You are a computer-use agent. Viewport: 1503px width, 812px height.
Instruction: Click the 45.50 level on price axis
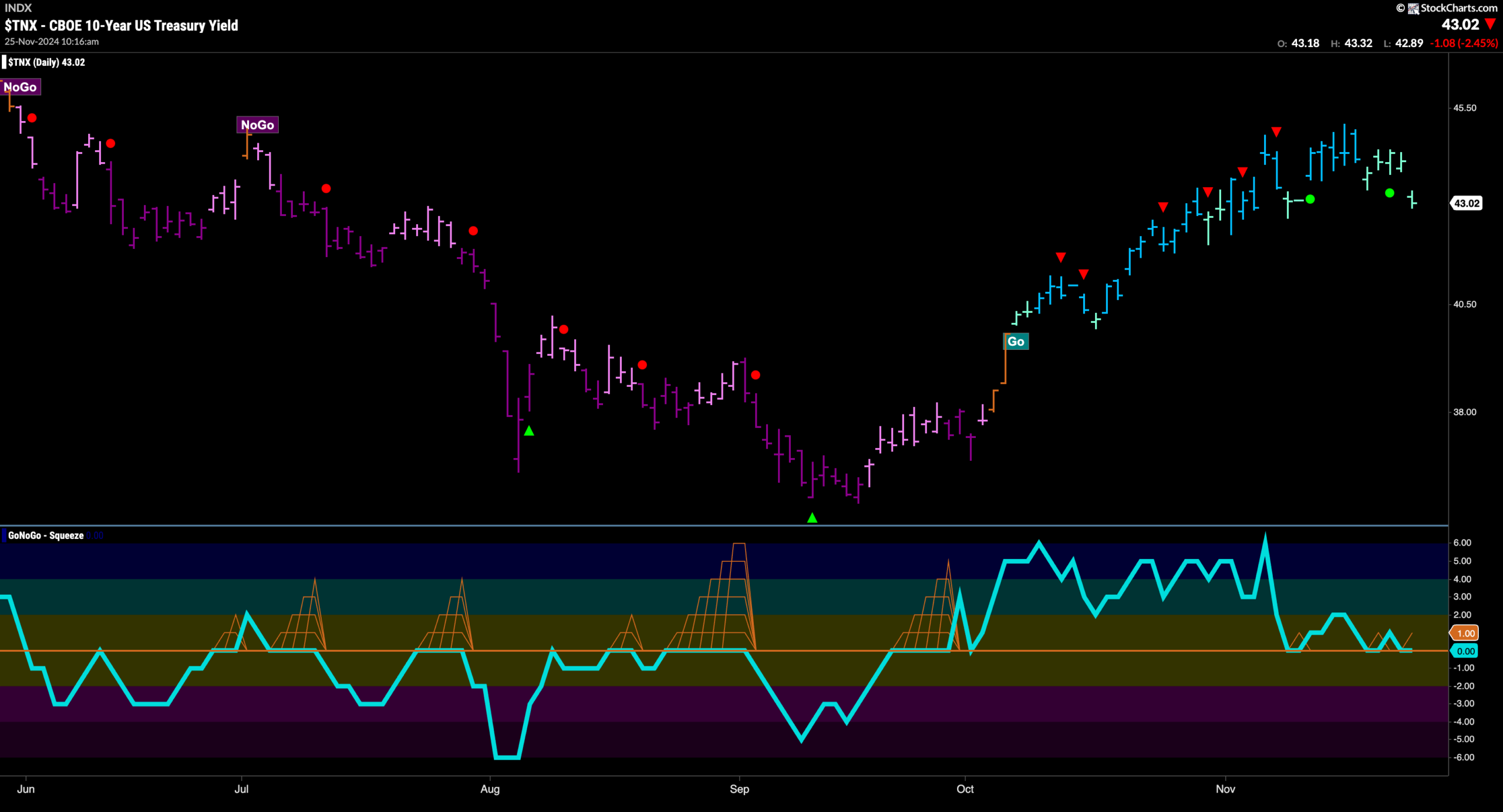click(x=1464, y=108)
